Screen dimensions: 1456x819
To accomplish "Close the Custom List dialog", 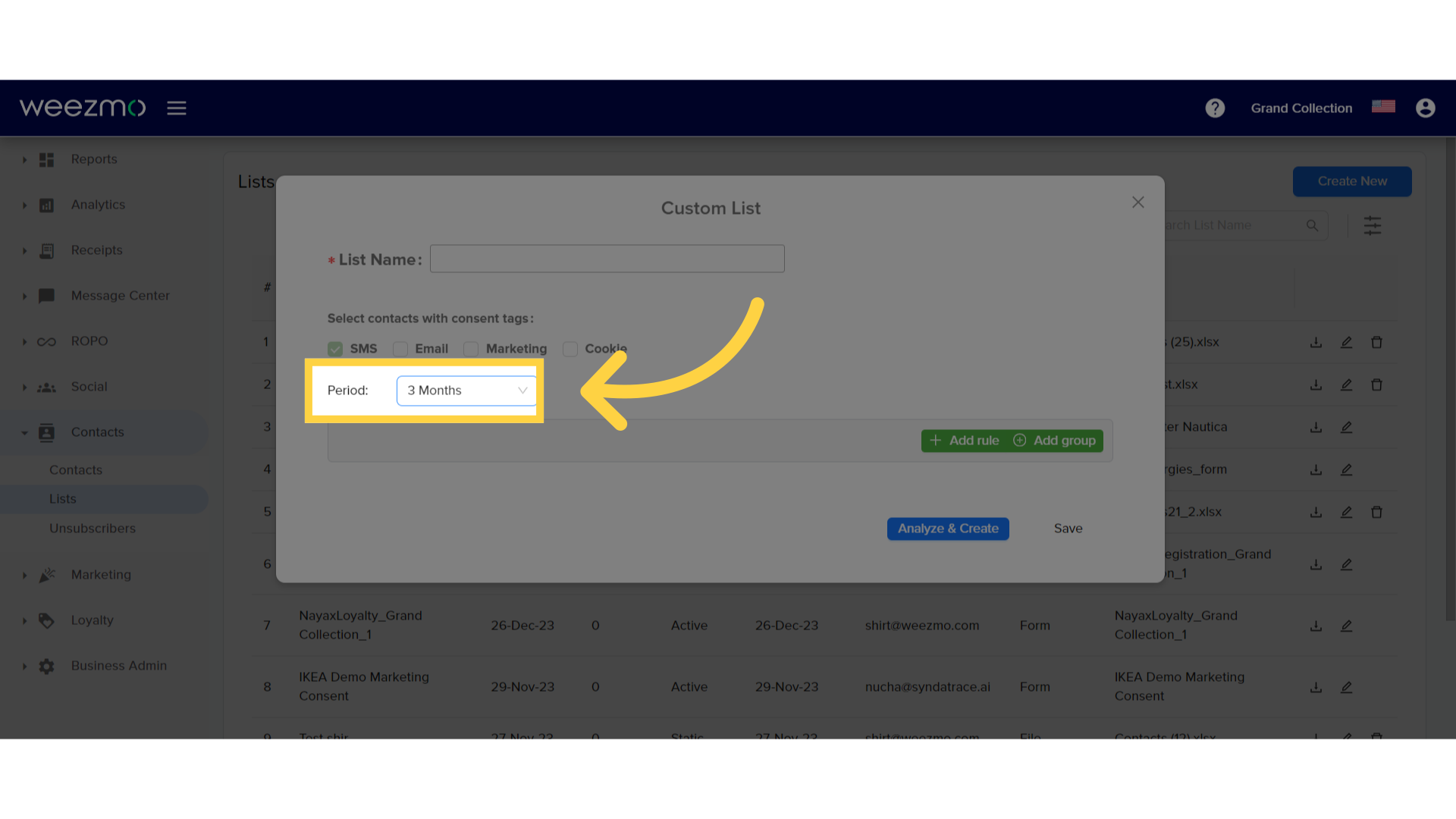I will [1138, 202].
